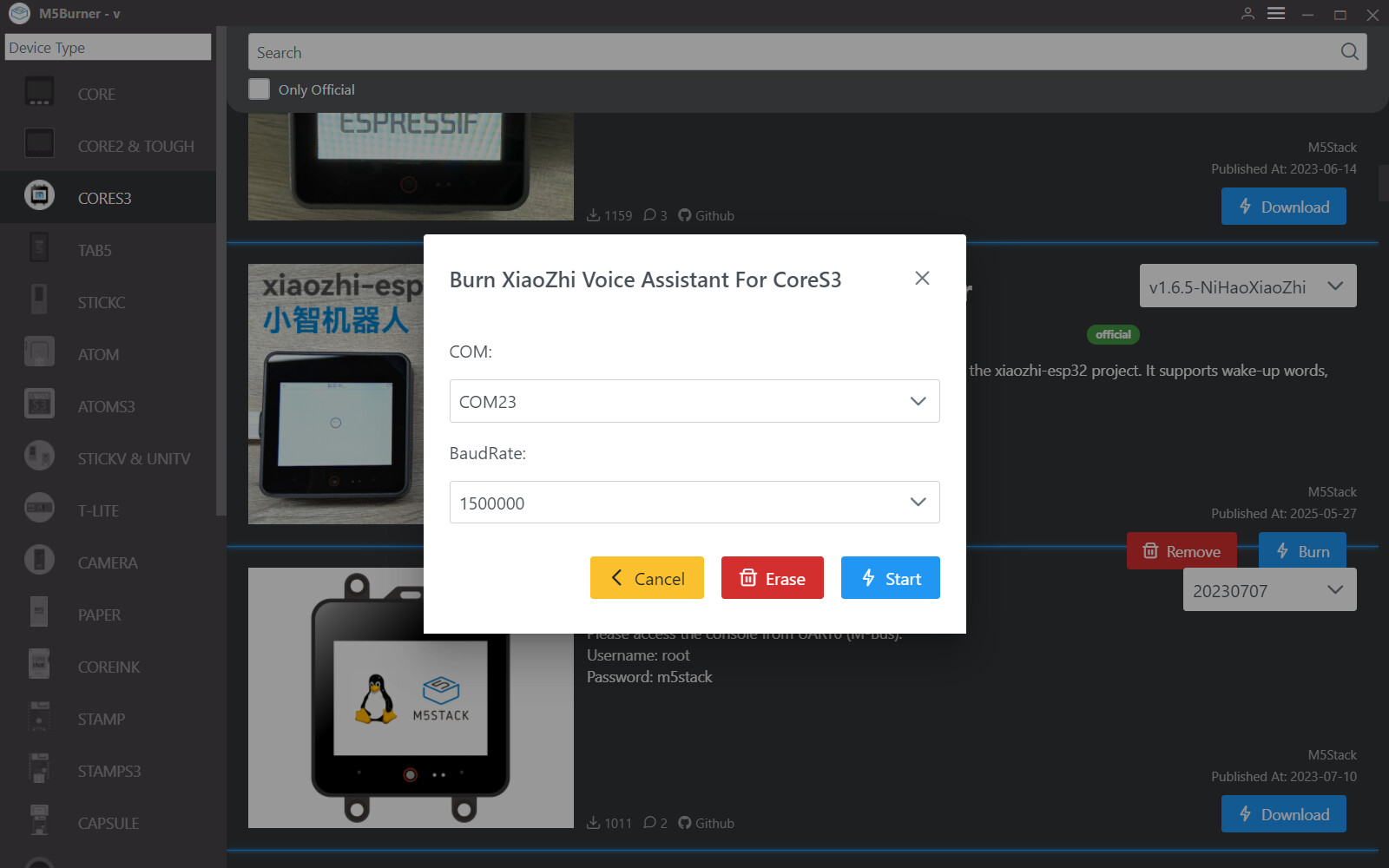Viewport: 1389px width, 868px height.
Task: Click the Password: m5stack text
Action: 649,677
